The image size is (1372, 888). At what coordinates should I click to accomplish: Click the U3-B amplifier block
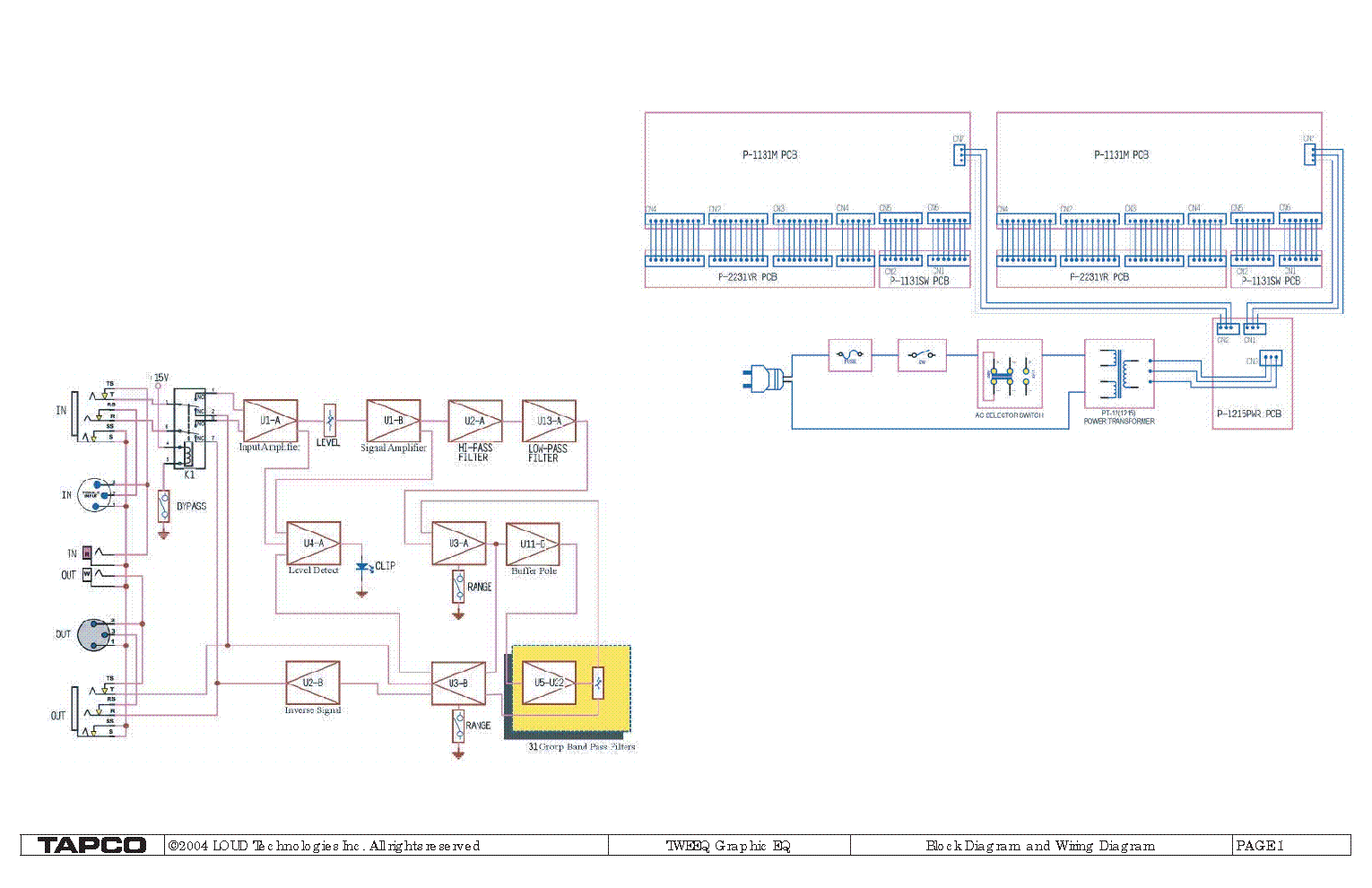pyautogui.click(x=458, y=683)
